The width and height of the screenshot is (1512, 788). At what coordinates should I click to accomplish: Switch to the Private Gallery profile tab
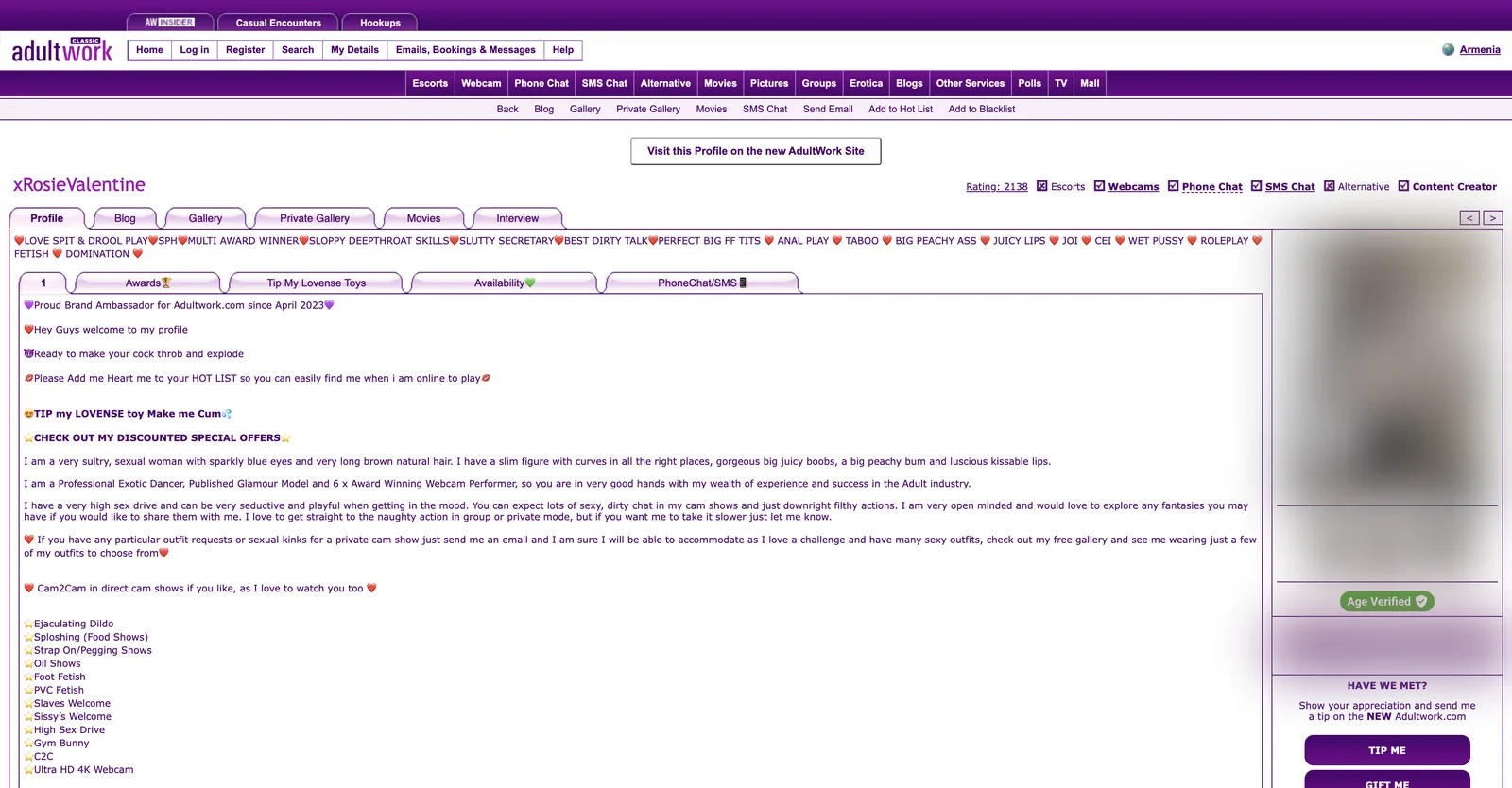[315, 218]
